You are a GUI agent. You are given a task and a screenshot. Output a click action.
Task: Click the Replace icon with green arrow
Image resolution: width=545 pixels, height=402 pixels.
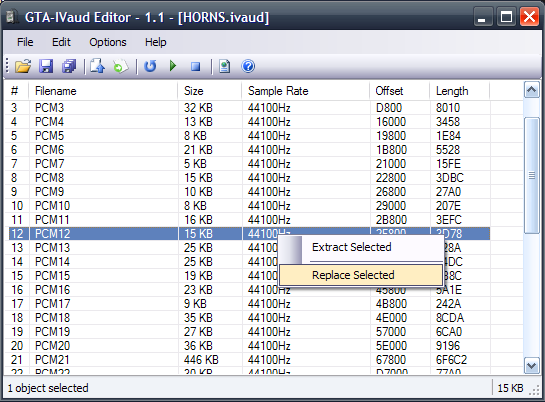(120, 66)
